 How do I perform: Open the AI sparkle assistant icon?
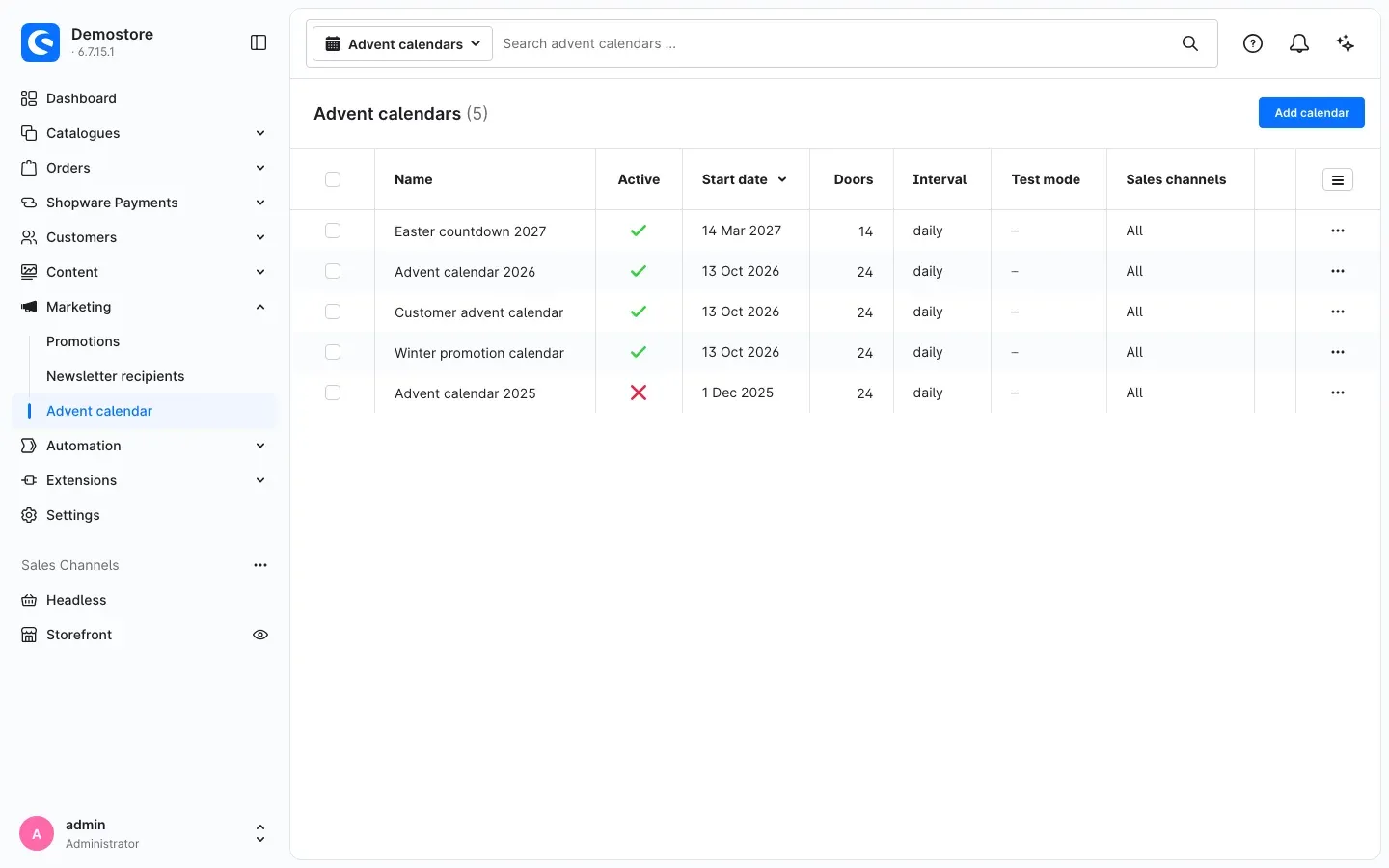[1346, 43]
